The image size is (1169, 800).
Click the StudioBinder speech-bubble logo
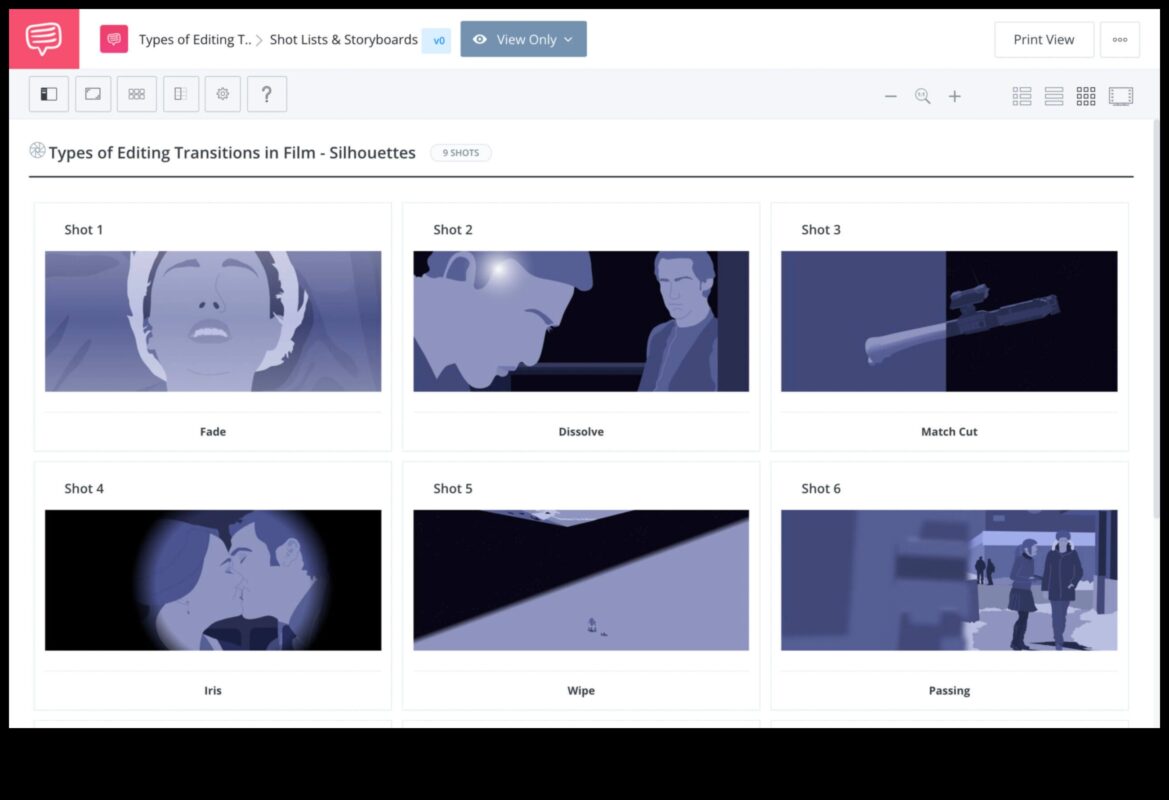click(44, 39)
